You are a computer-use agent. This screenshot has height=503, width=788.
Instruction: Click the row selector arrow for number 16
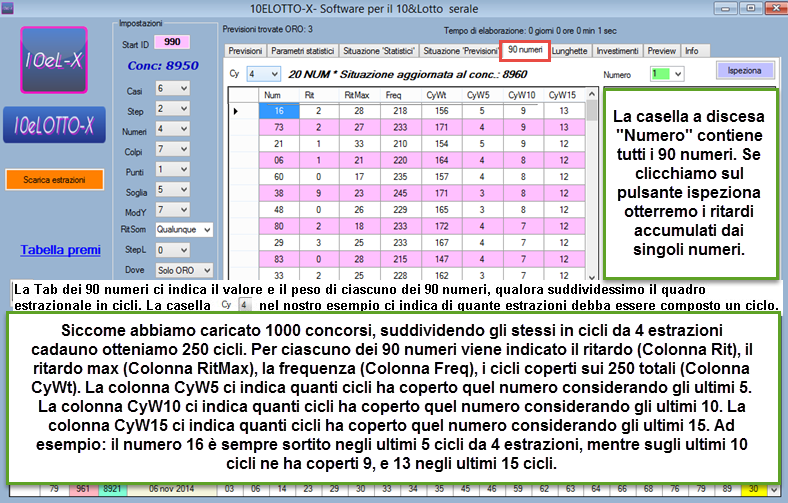click(244, 111)
